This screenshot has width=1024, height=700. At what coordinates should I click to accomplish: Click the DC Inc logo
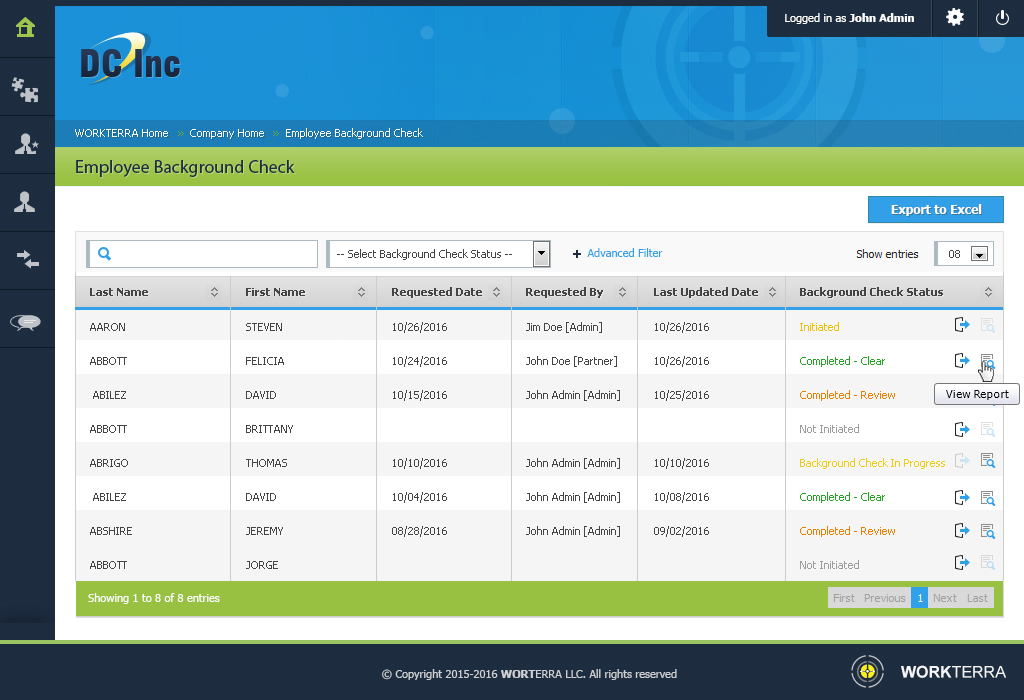pyautogui.click(x=130, y=60)
